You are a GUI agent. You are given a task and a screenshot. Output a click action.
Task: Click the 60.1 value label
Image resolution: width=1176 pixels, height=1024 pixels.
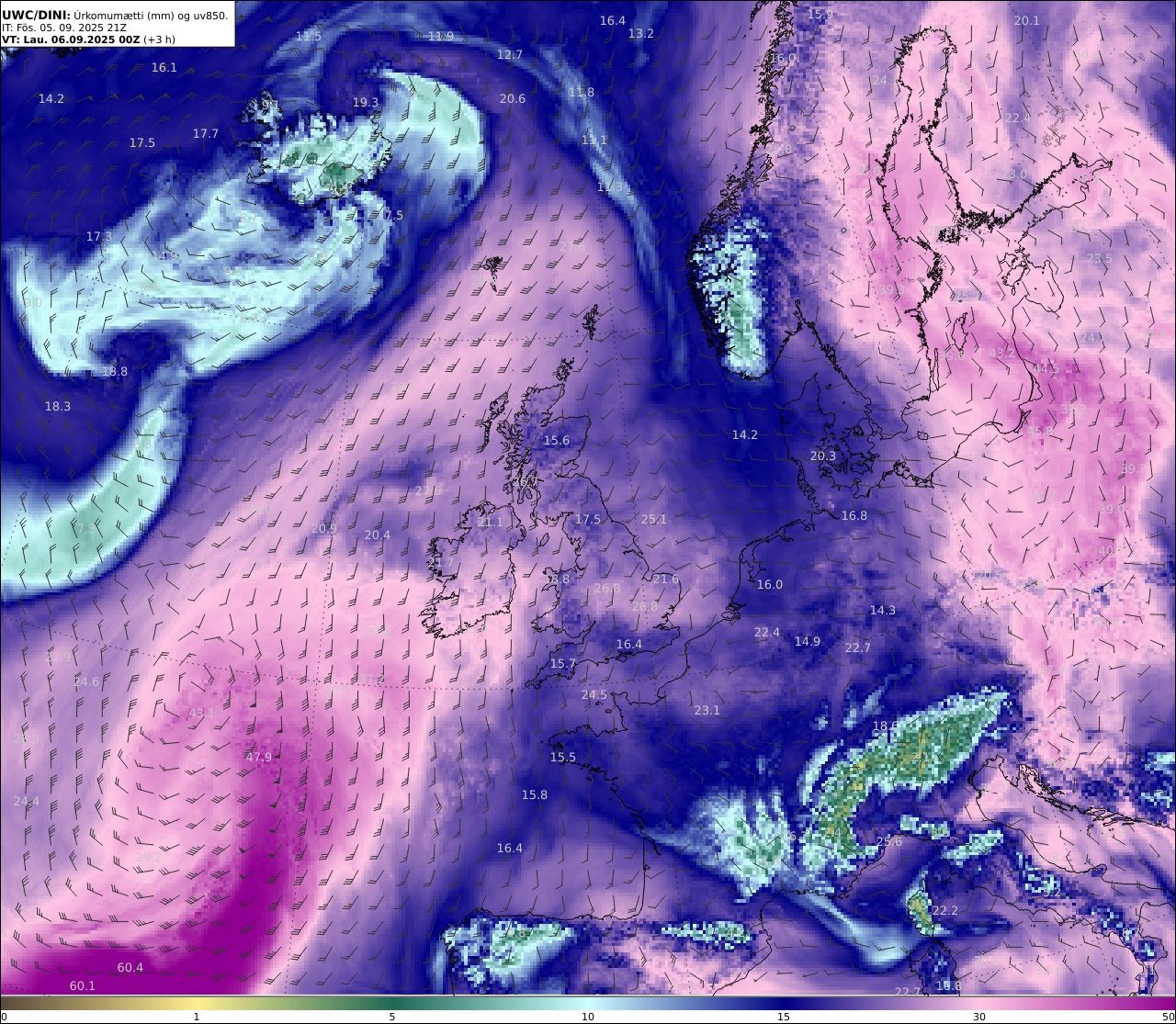point(82,985)
